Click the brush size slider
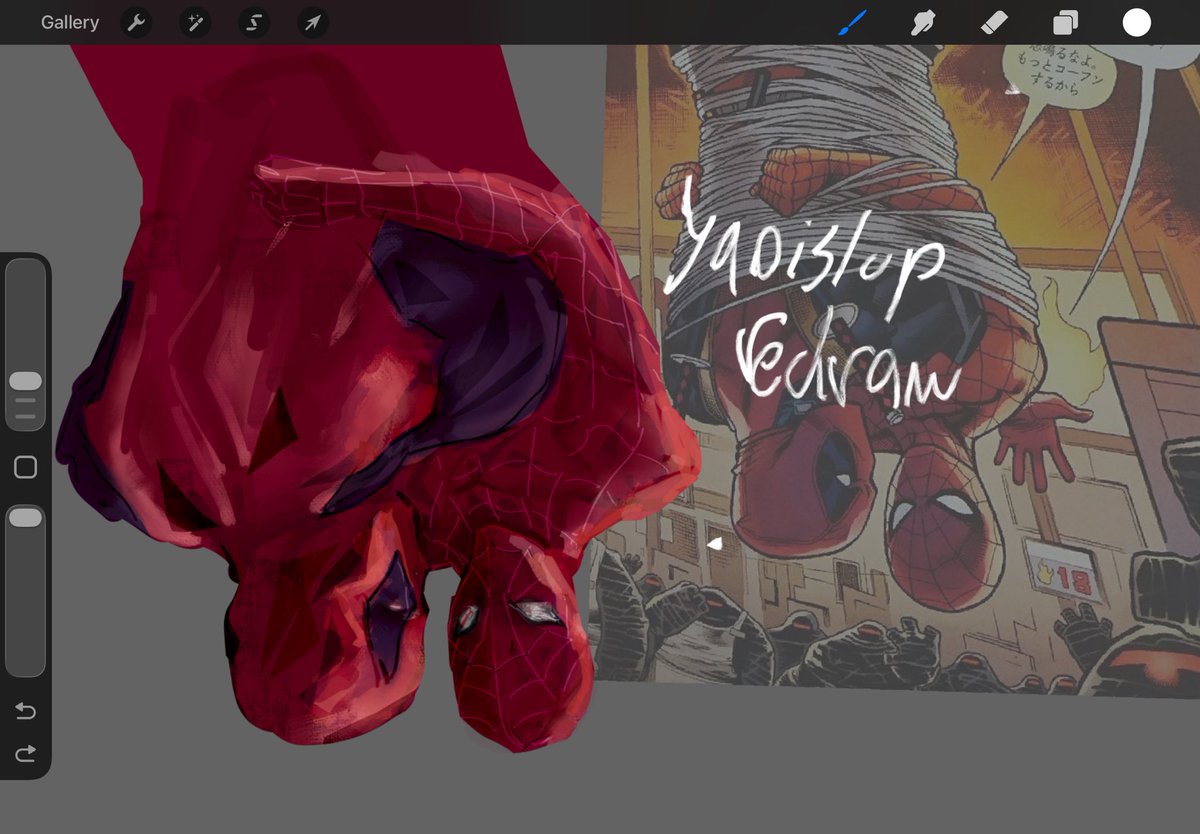 point(25,344)
